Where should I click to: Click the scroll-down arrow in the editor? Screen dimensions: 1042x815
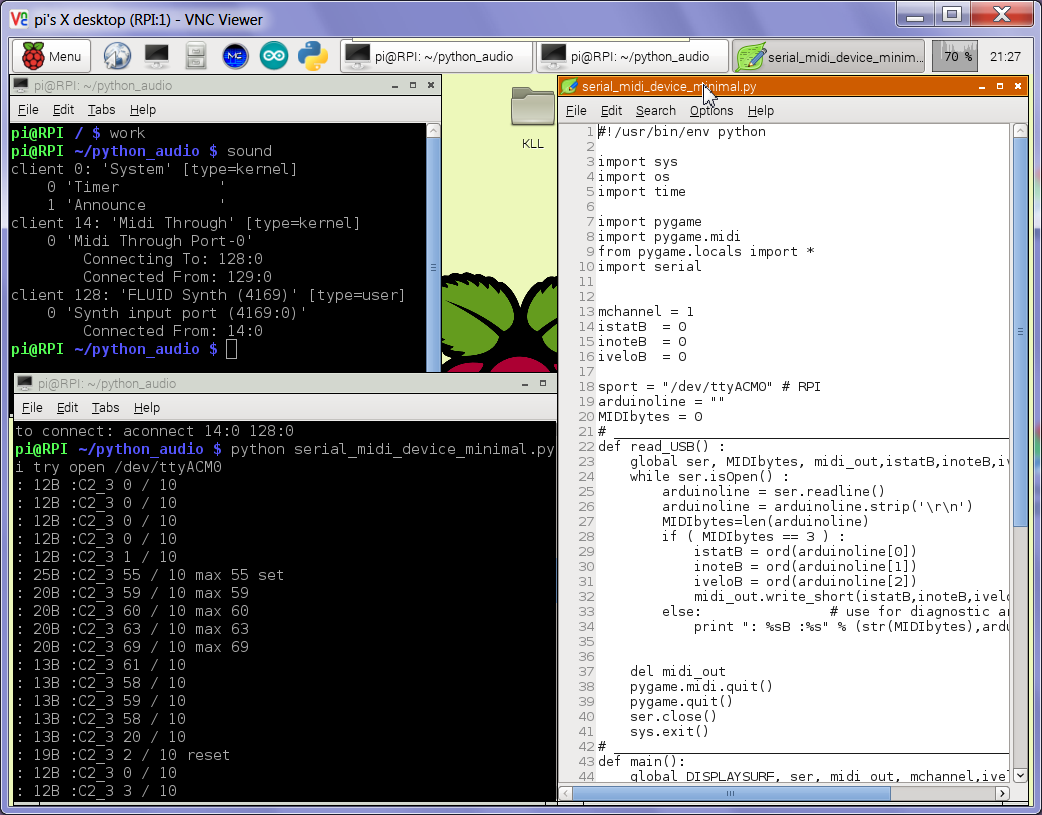click(x=1019, y=775)
